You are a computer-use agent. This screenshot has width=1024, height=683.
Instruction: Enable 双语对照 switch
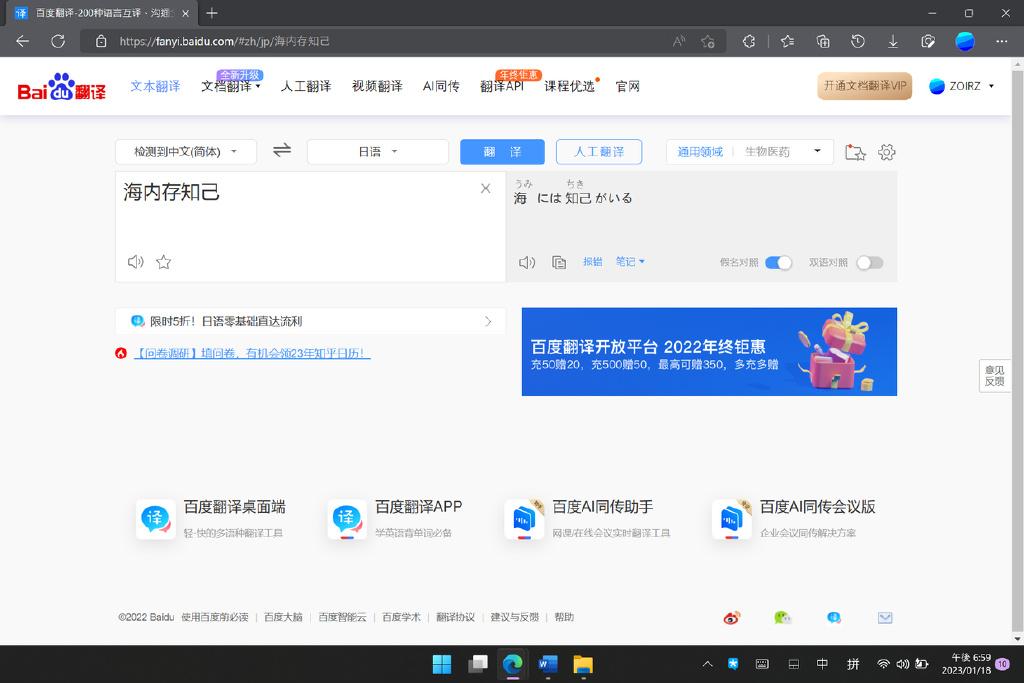[870, 262]
